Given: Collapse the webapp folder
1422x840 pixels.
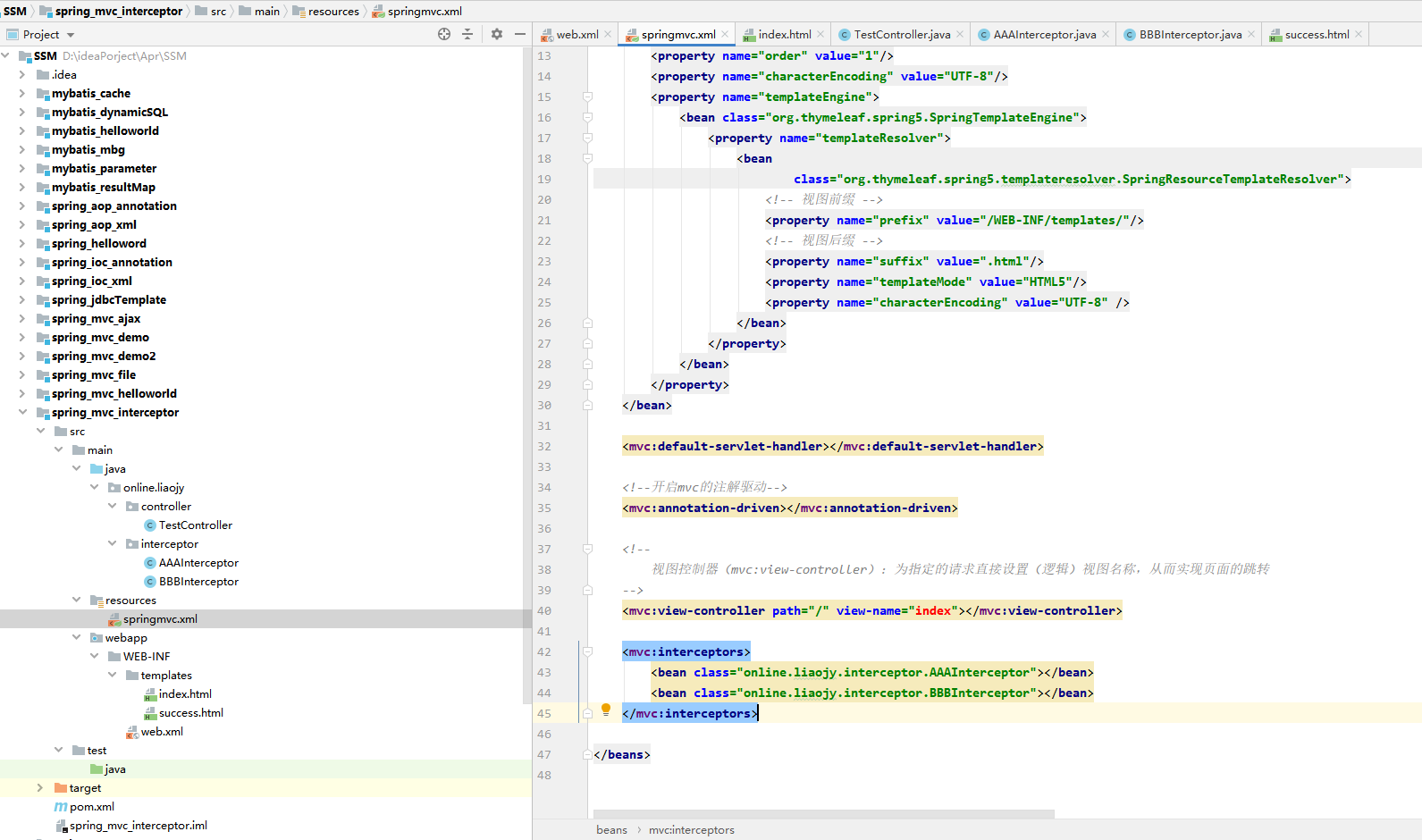Looking at the screenshot, I should click(76, 638).
